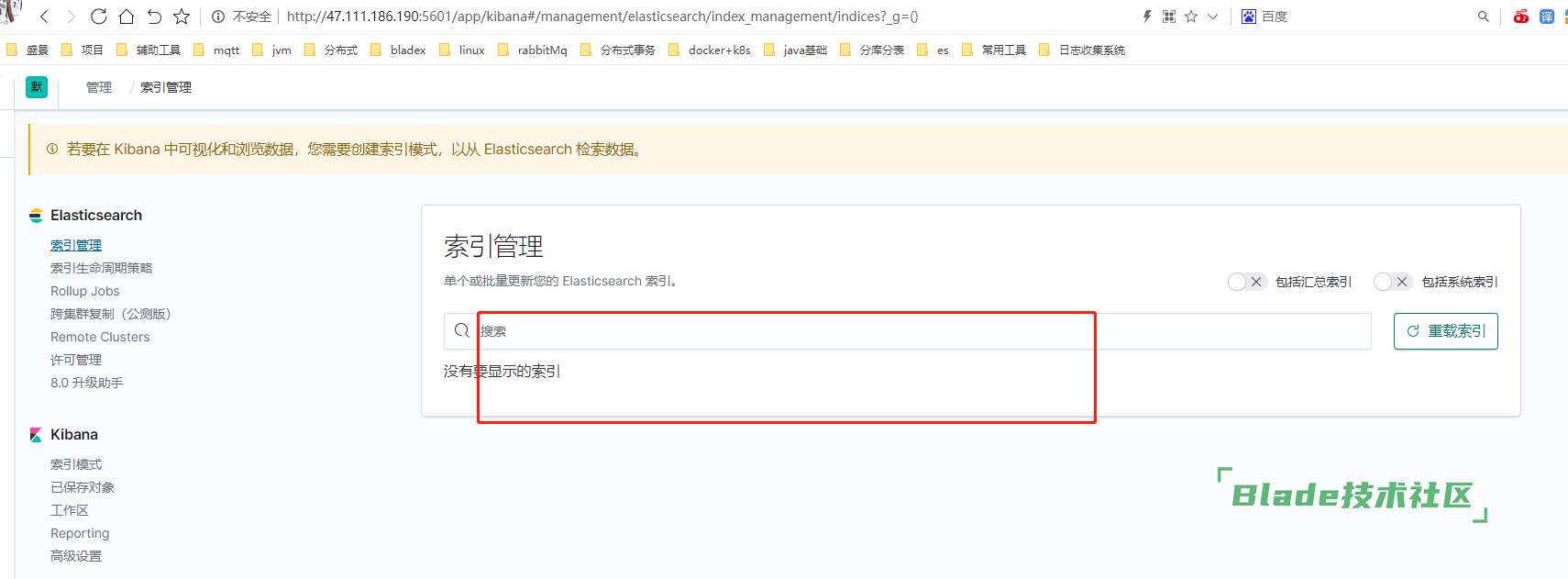Open Remote Clusters in the sidebar
Screen dimensions: 1568x579
100,337
